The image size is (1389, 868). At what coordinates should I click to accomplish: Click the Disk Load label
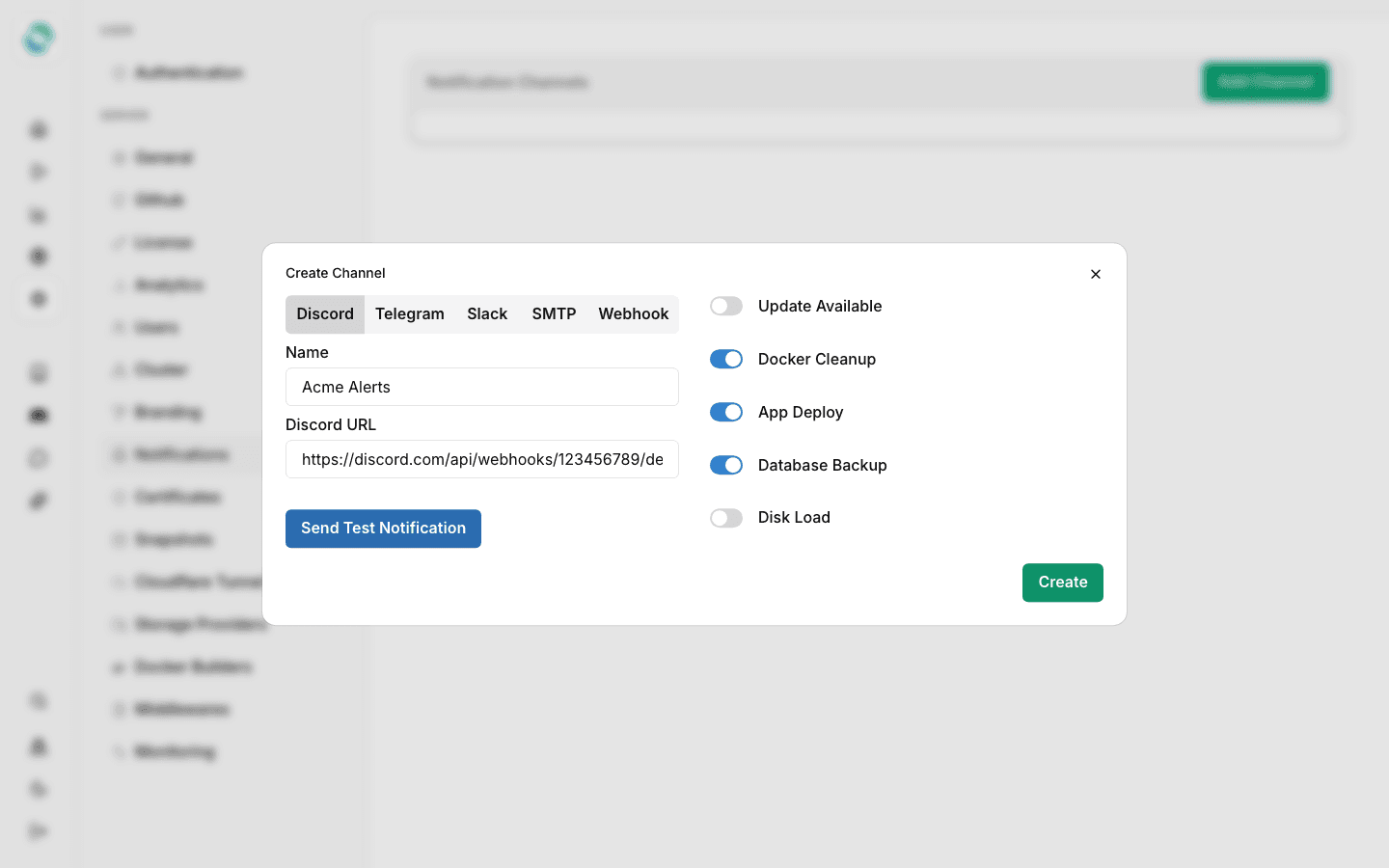pyautogui.click(x=794, y=518)
